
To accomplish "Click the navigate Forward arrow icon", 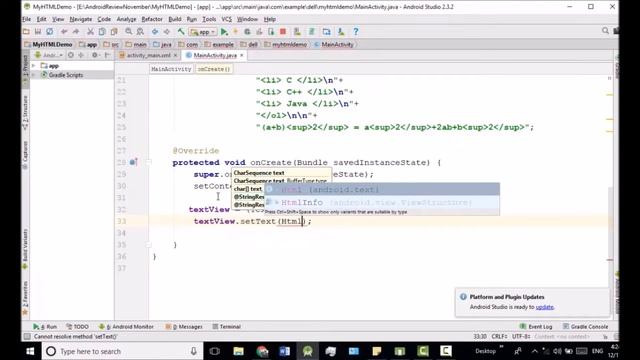I will click(x=167, y=31).
